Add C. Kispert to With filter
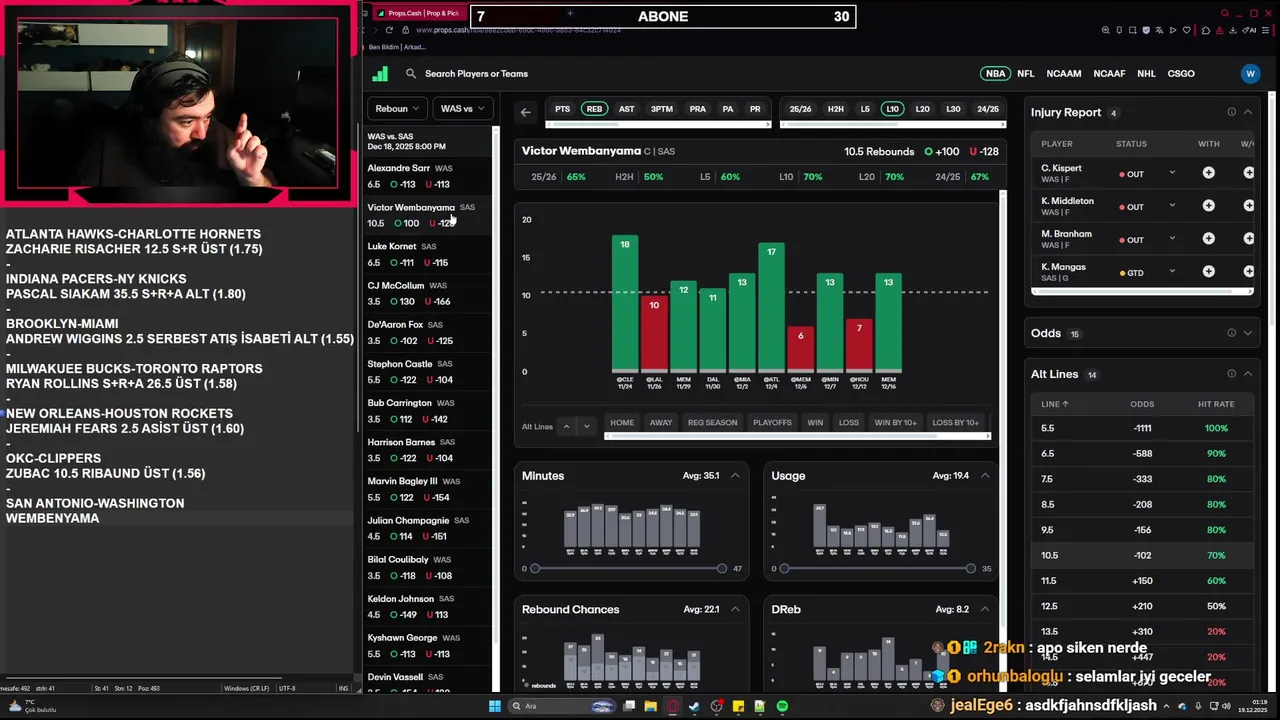 pyautogui.click(x=1208, y=173)
